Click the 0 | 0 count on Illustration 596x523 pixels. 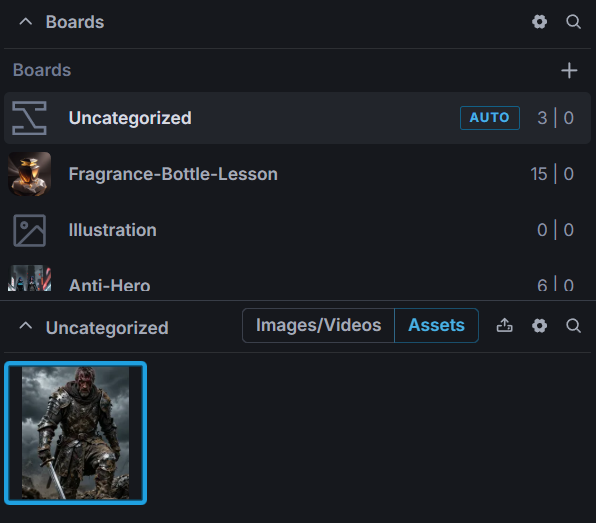555,230
